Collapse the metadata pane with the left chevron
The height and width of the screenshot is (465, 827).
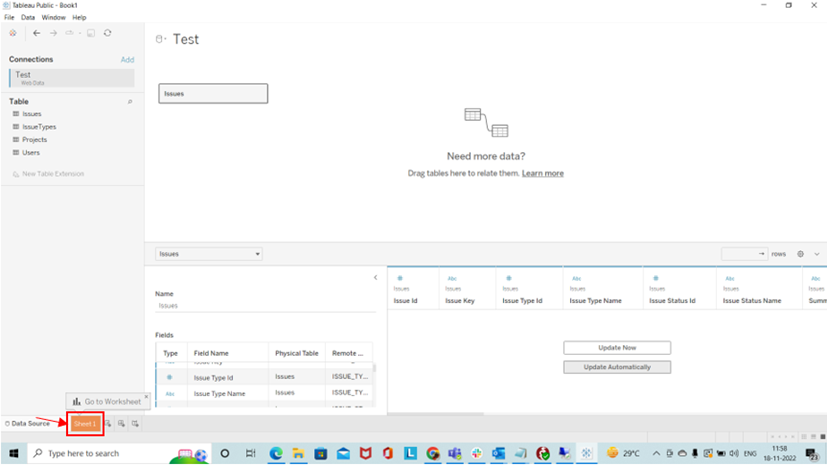376,277
